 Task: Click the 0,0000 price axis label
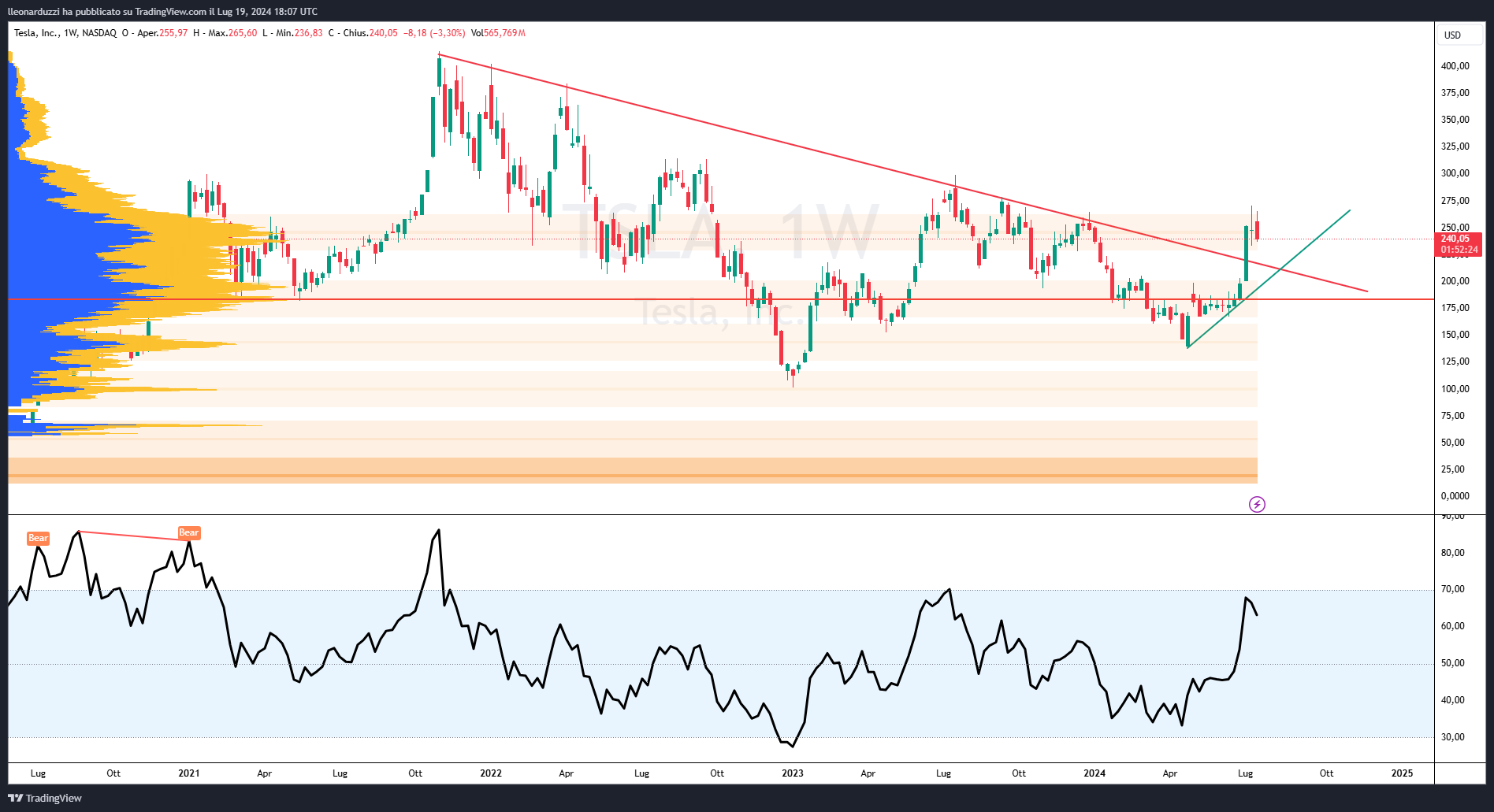pyautogui.click(x=1455, y=496)
